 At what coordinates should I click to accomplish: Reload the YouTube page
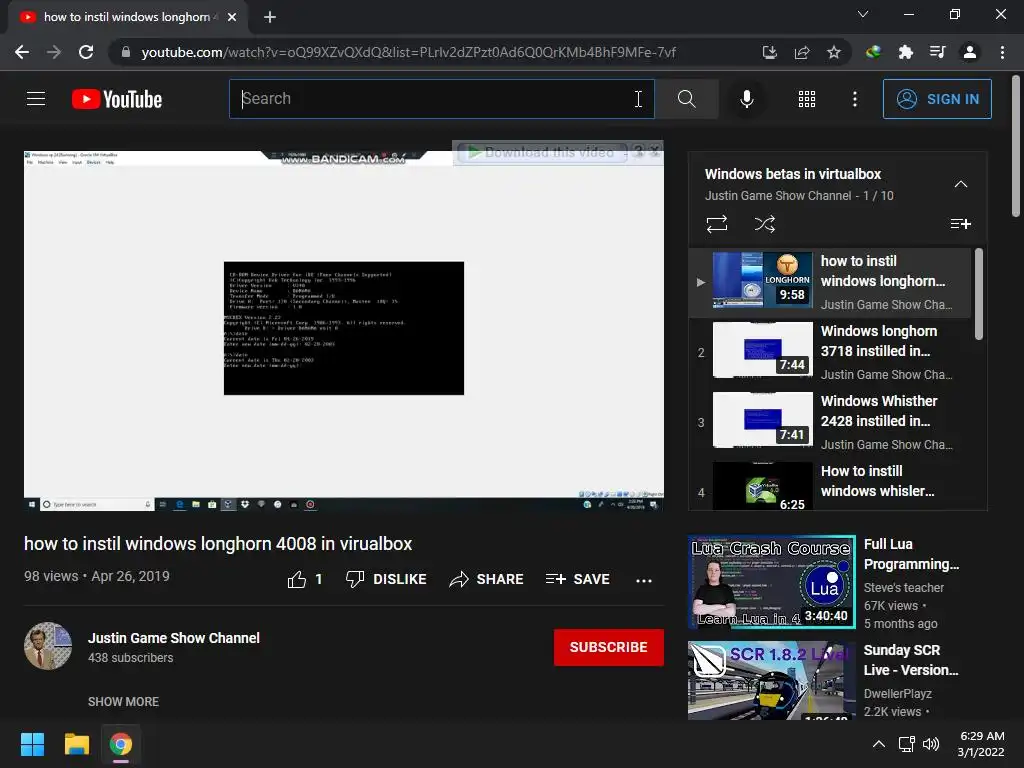tap(86, 52)
